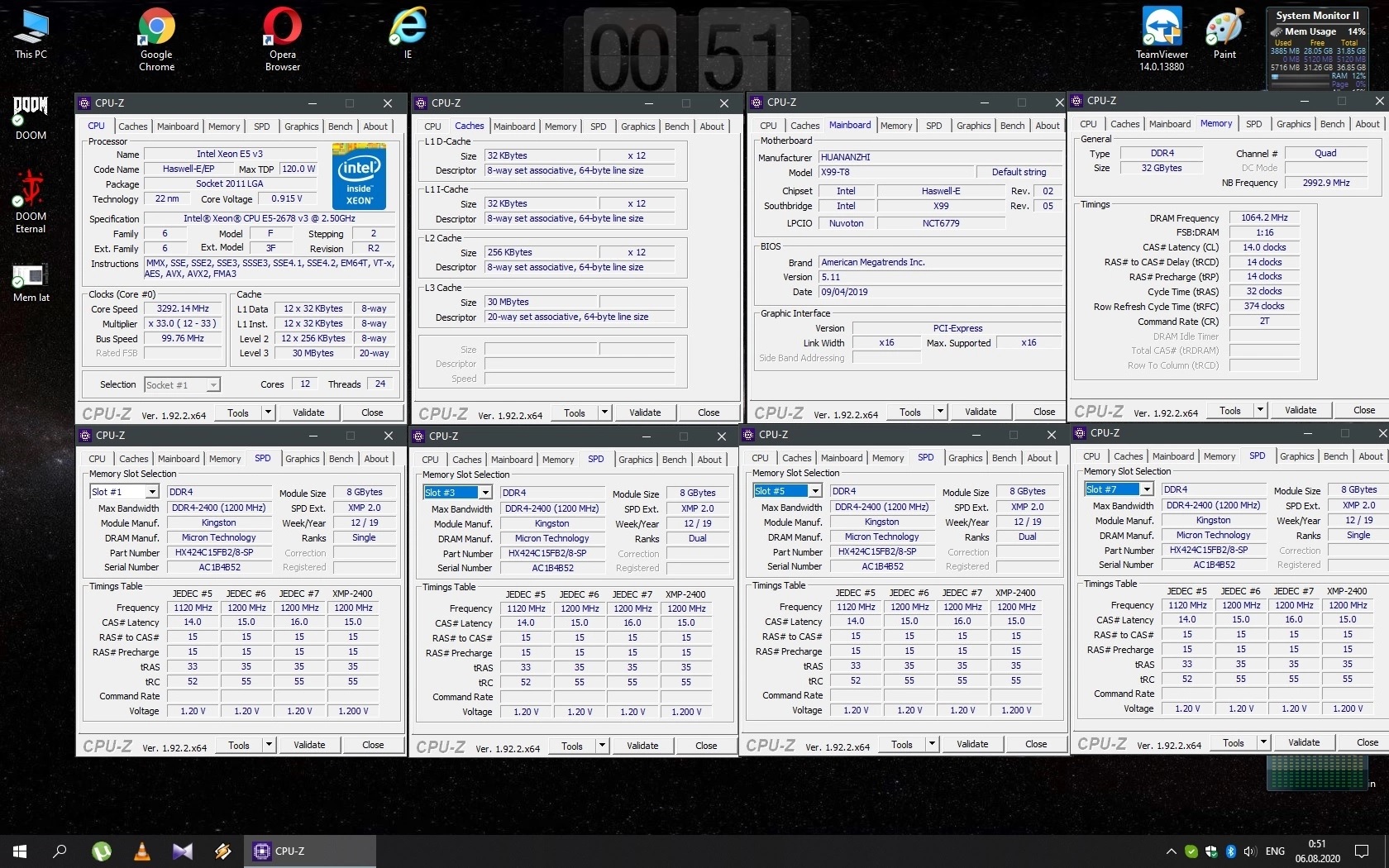This screenshot has width=1389, height=868.
Task: Open the Winamp lightning icon on taskbar
Action: [x=223, y=851]
